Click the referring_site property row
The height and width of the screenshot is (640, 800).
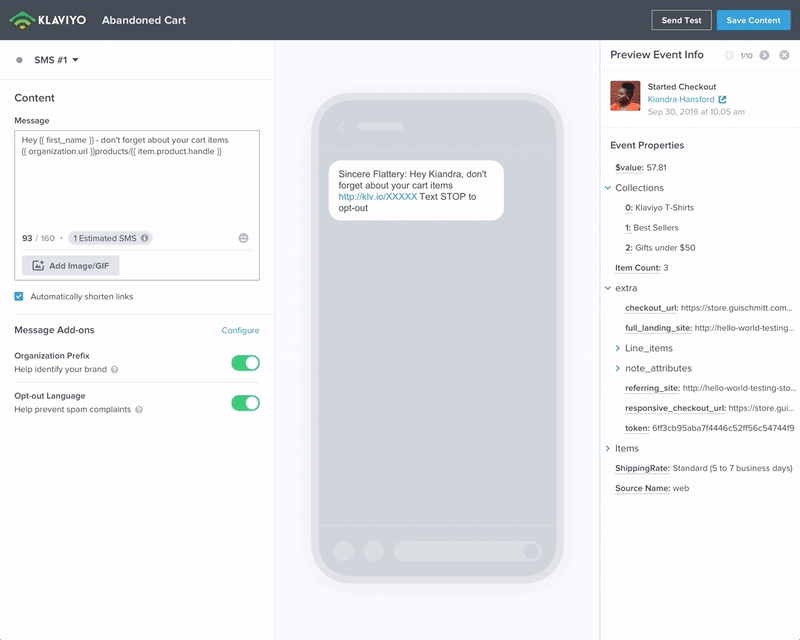tap(711, 388)
